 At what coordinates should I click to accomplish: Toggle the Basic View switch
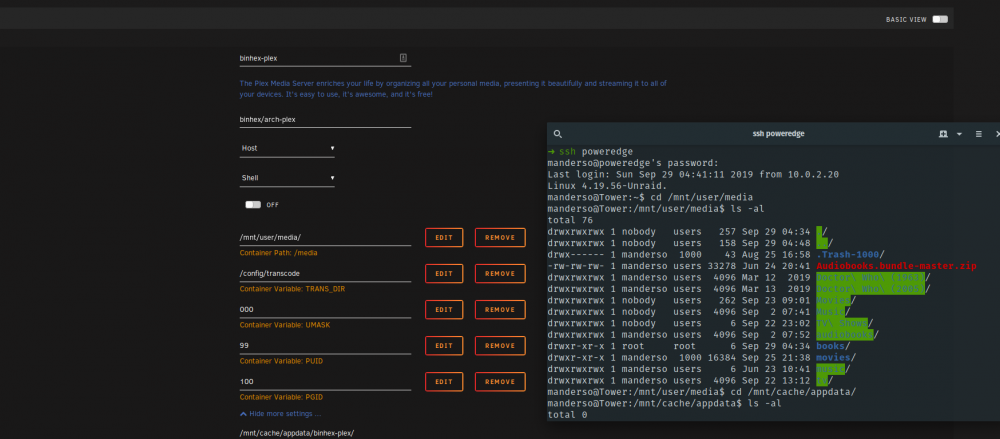coord(939,20)
